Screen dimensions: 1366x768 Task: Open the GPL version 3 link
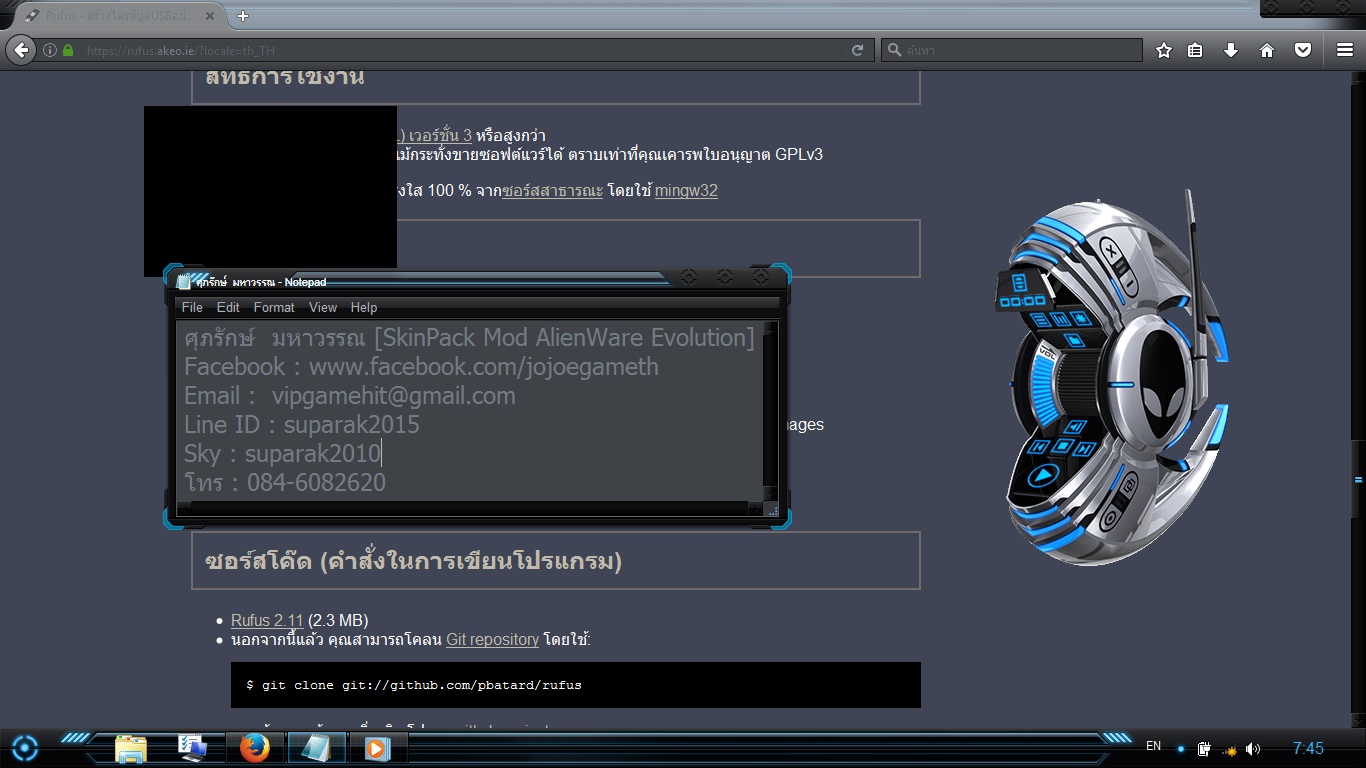point(434,135)
